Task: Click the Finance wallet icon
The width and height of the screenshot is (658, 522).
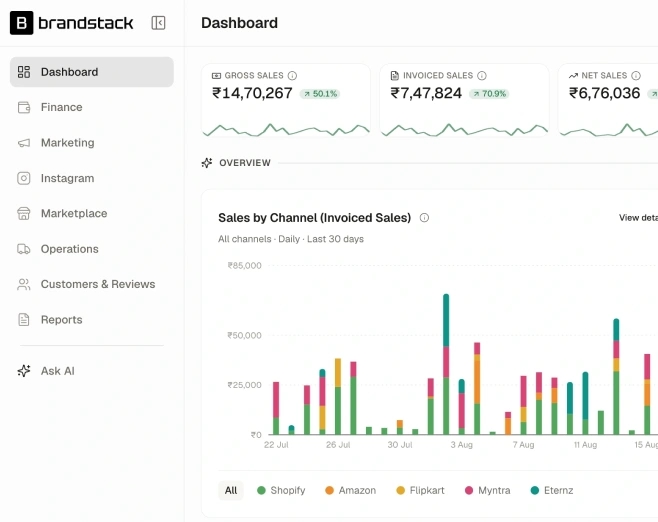Action: pyautogui.click(x=24, y=107)
